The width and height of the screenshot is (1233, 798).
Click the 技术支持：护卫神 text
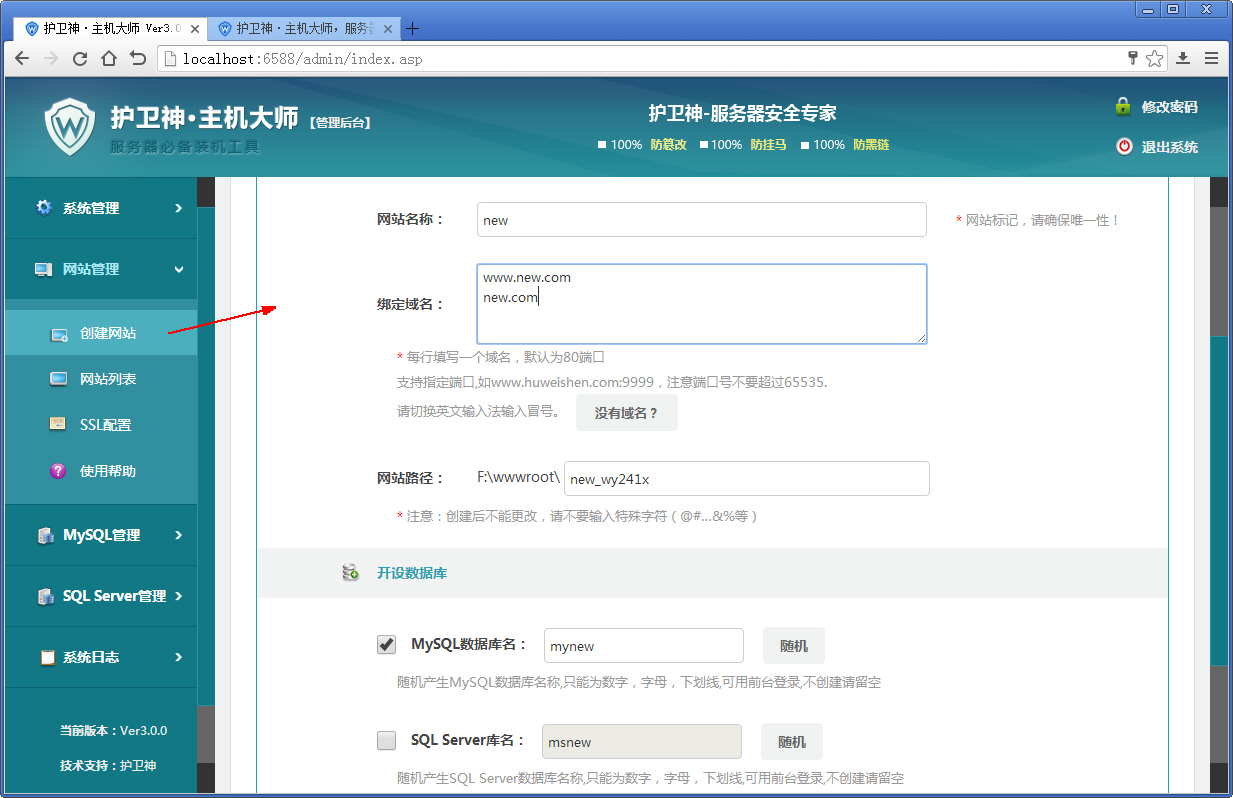[108, 765]
